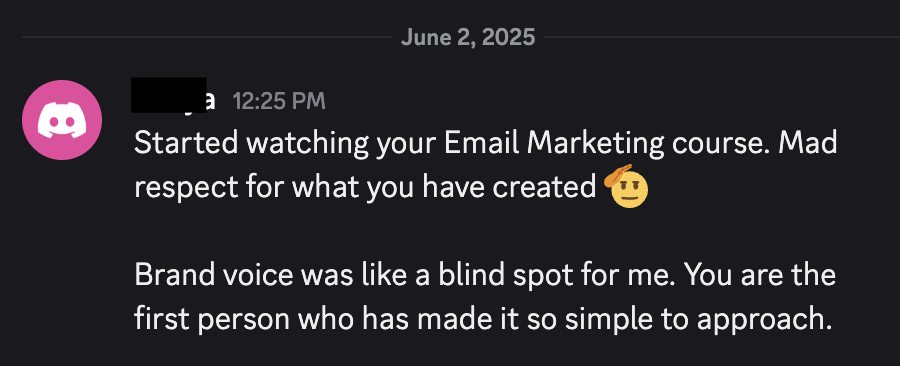Viewport: 900px width, 366px height.
Task: Click the divider line left of the date
Action: point(207,37)
